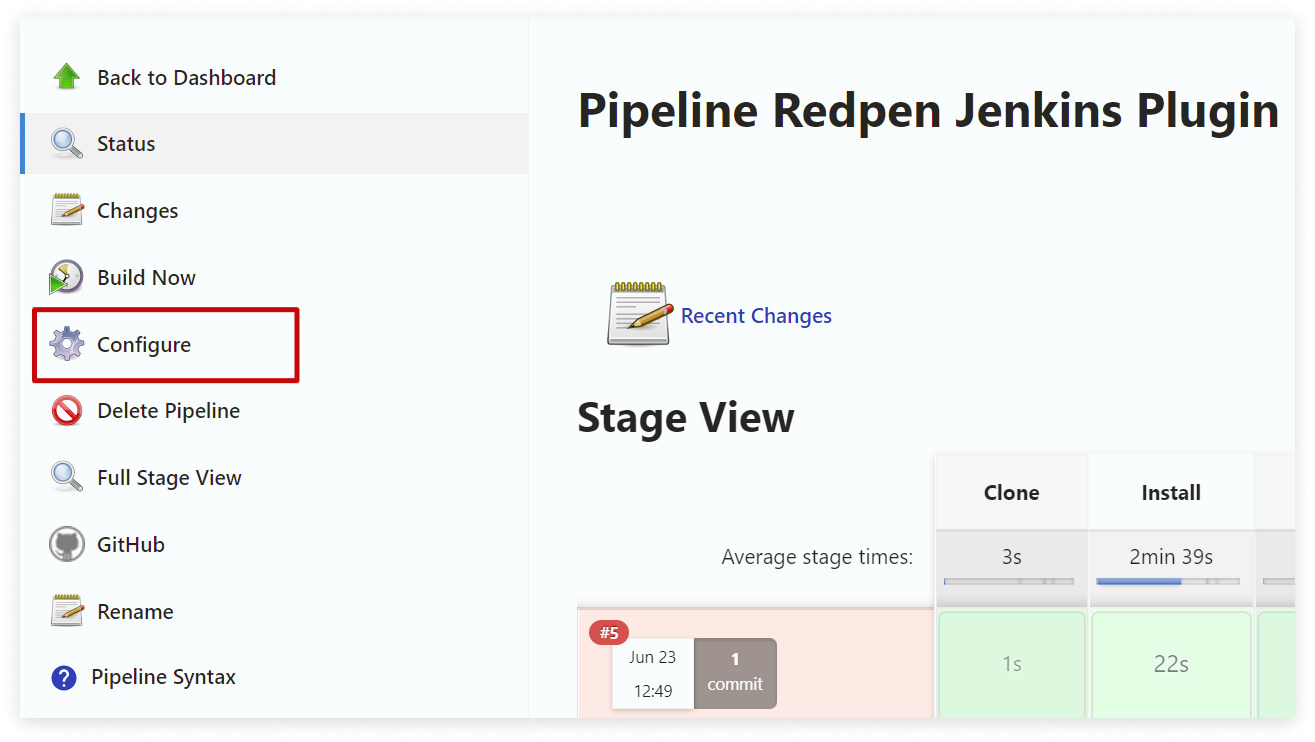Screen dimensions: 1315x742
Task: Open the Changes page
Action: (138, 210)
